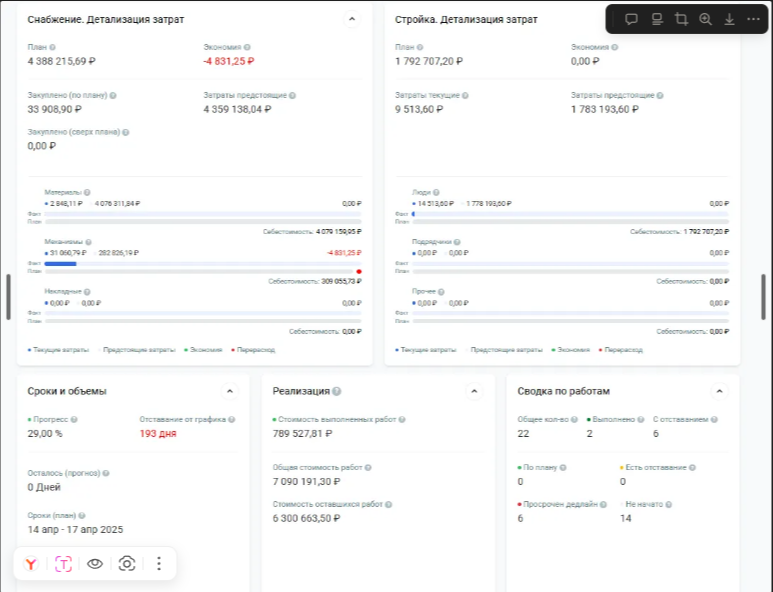The width and height of the screenshot is (773, 592).
Task: Click help icon next to Не начато
Action: click(x=668, y=504)
